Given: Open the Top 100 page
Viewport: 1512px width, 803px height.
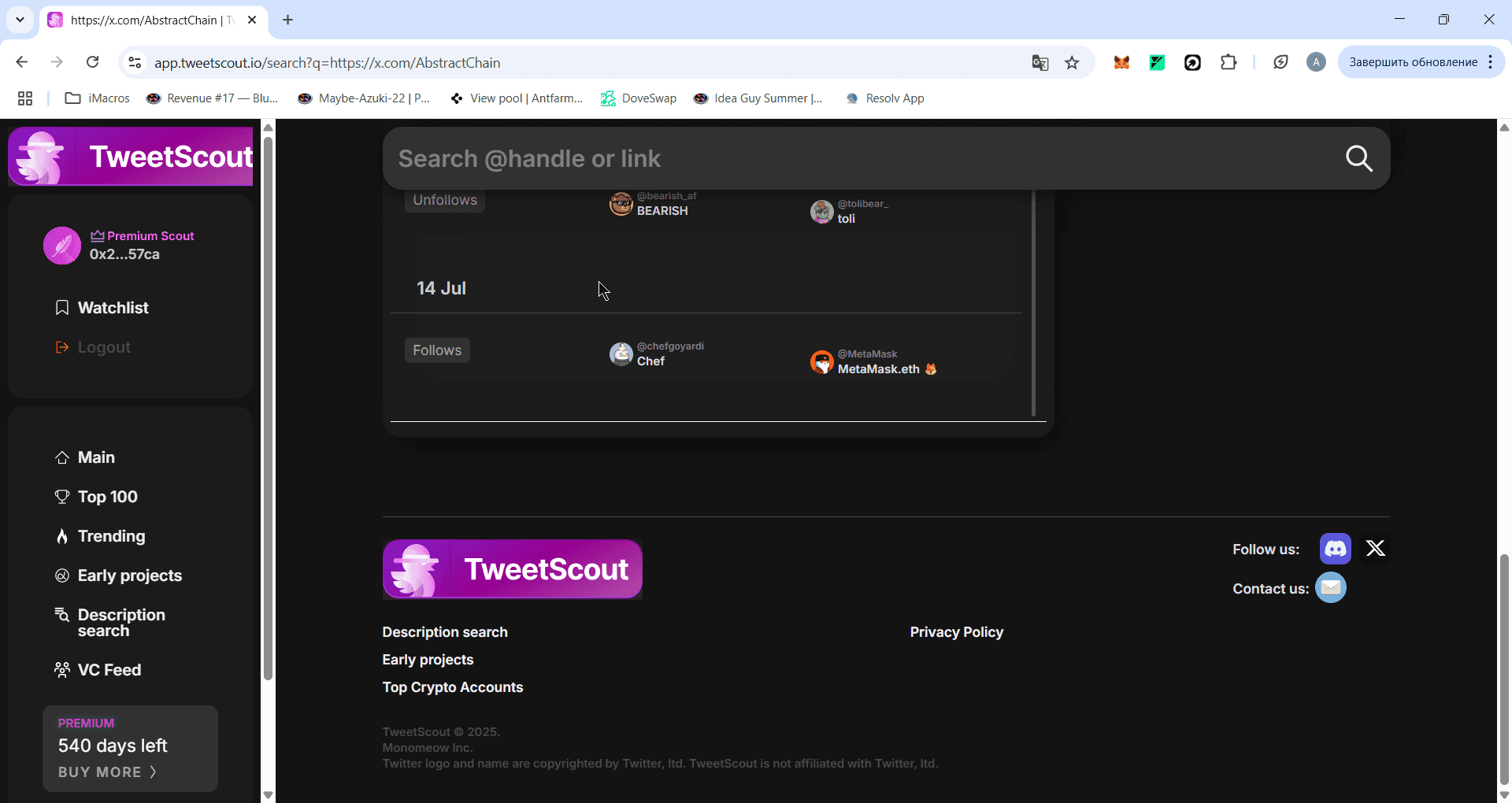Looking at the screenshot, I should tap(96, 497).
